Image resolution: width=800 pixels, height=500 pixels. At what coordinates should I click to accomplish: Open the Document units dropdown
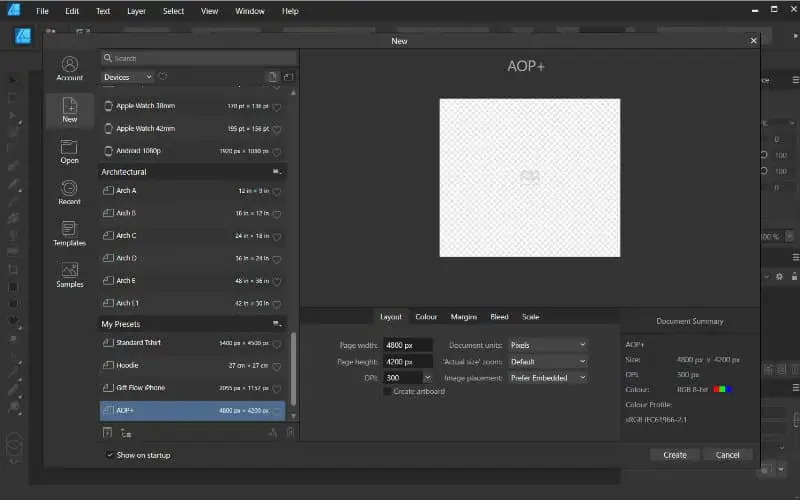(547, 345)
